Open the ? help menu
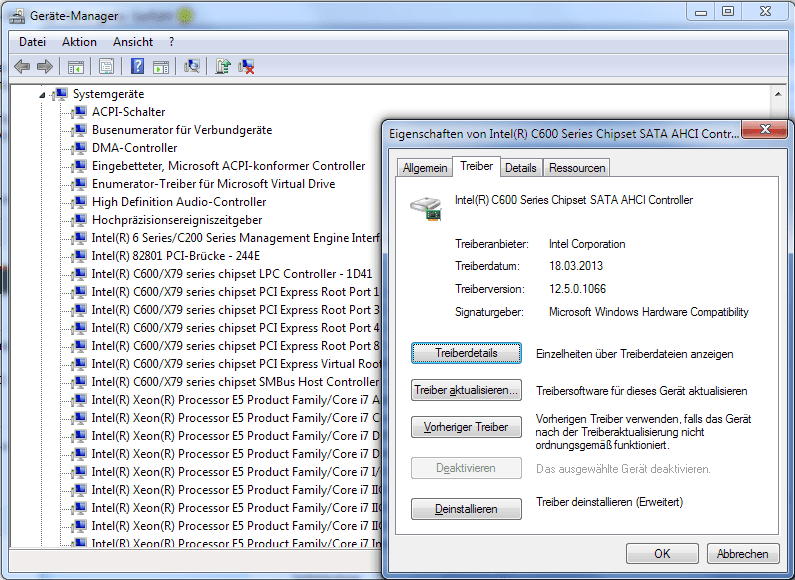The image size is (795, 580). click(x=171, y=42)
